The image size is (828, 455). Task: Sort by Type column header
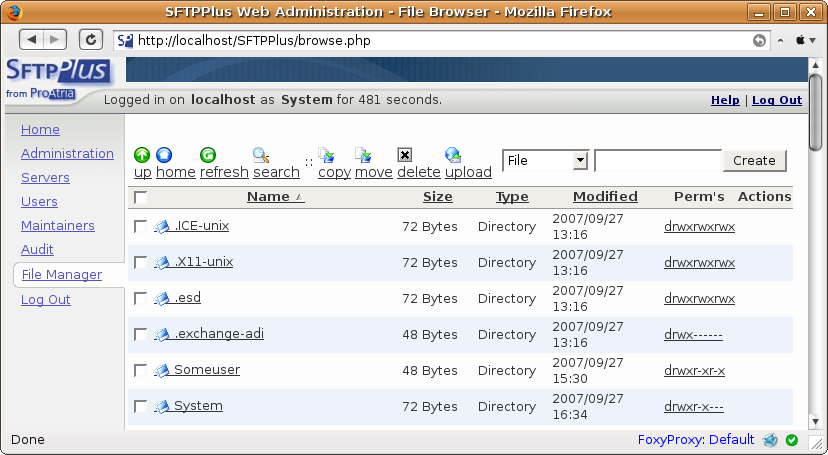point(512,196)
